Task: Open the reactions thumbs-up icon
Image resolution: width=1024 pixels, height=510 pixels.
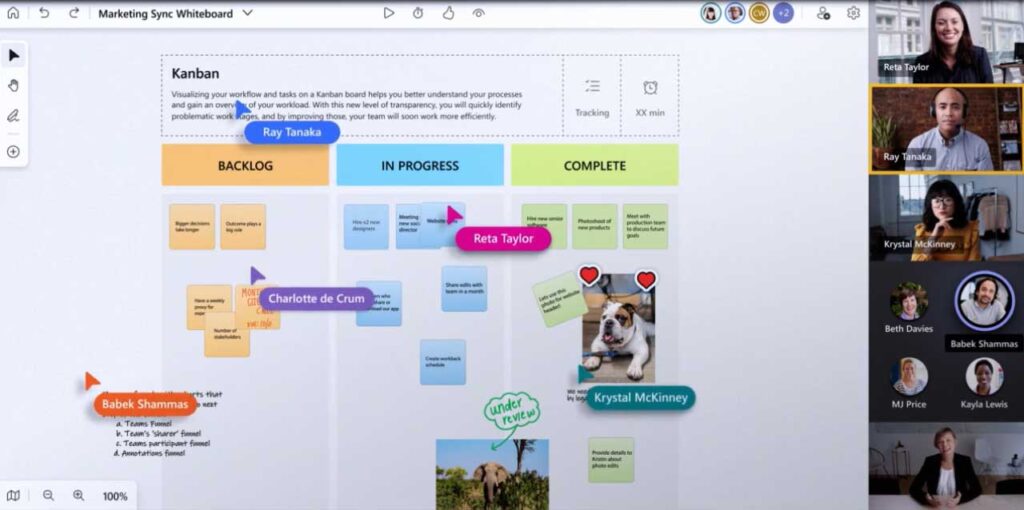Action: pyautogui.click(x=449, y=13)
